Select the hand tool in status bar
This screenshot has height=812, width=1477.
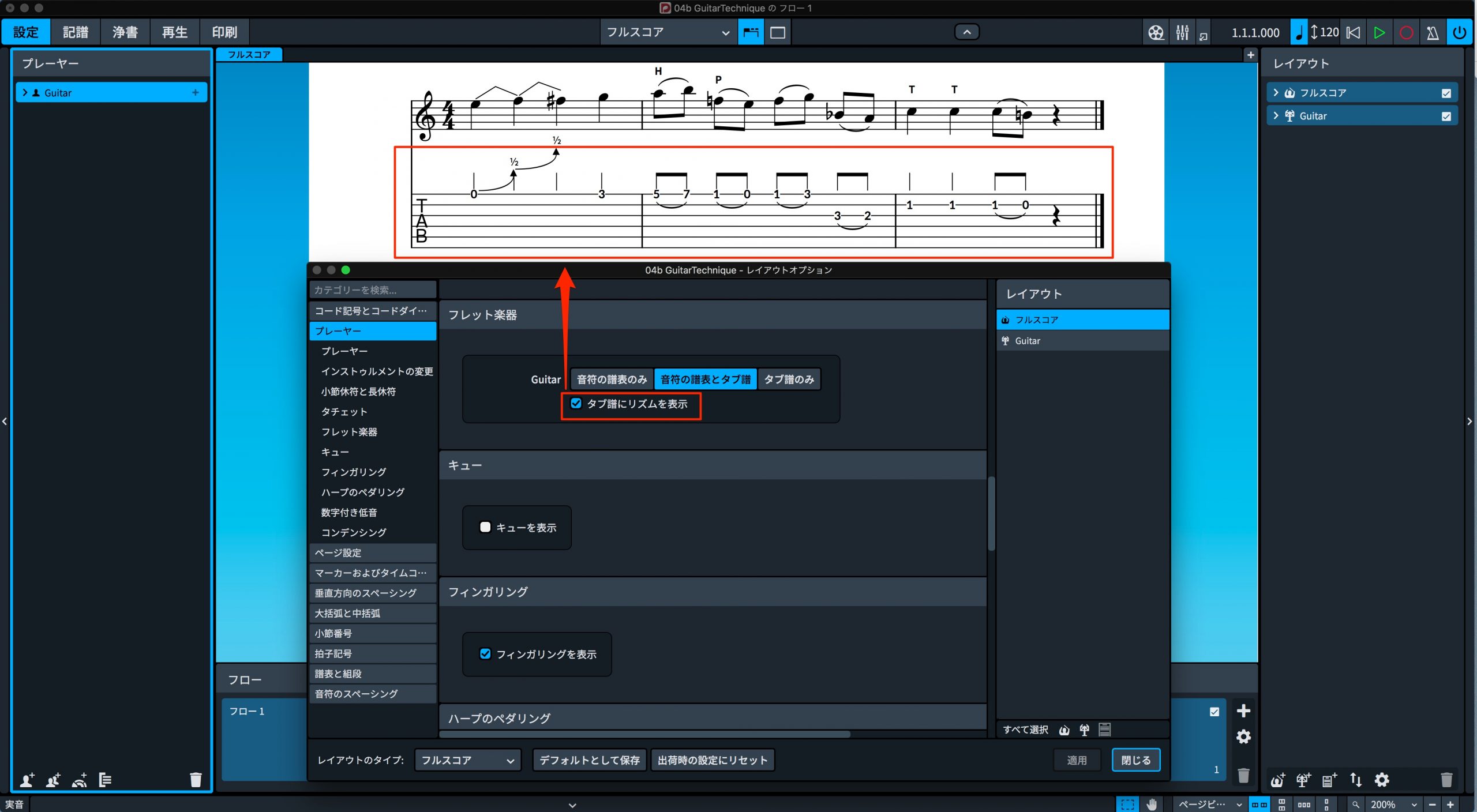[x=1152, y=805]
